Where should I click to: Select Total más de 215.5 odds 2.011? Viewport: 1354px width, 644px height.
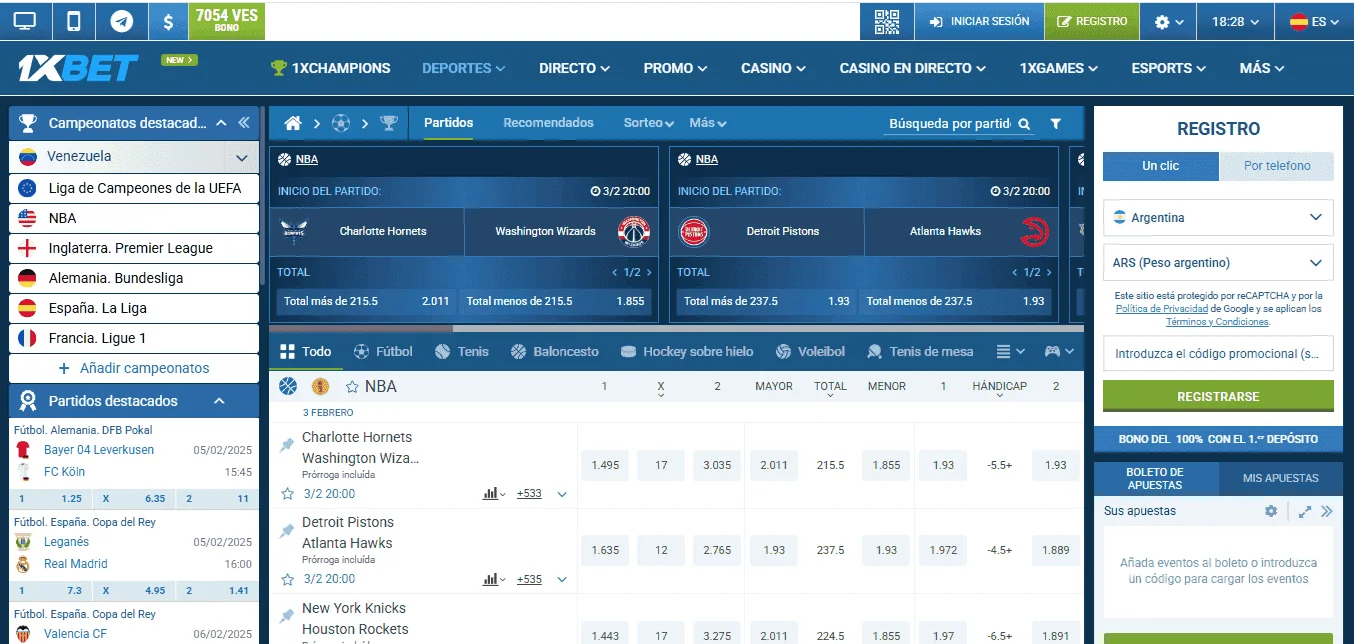tap(366, 301)
